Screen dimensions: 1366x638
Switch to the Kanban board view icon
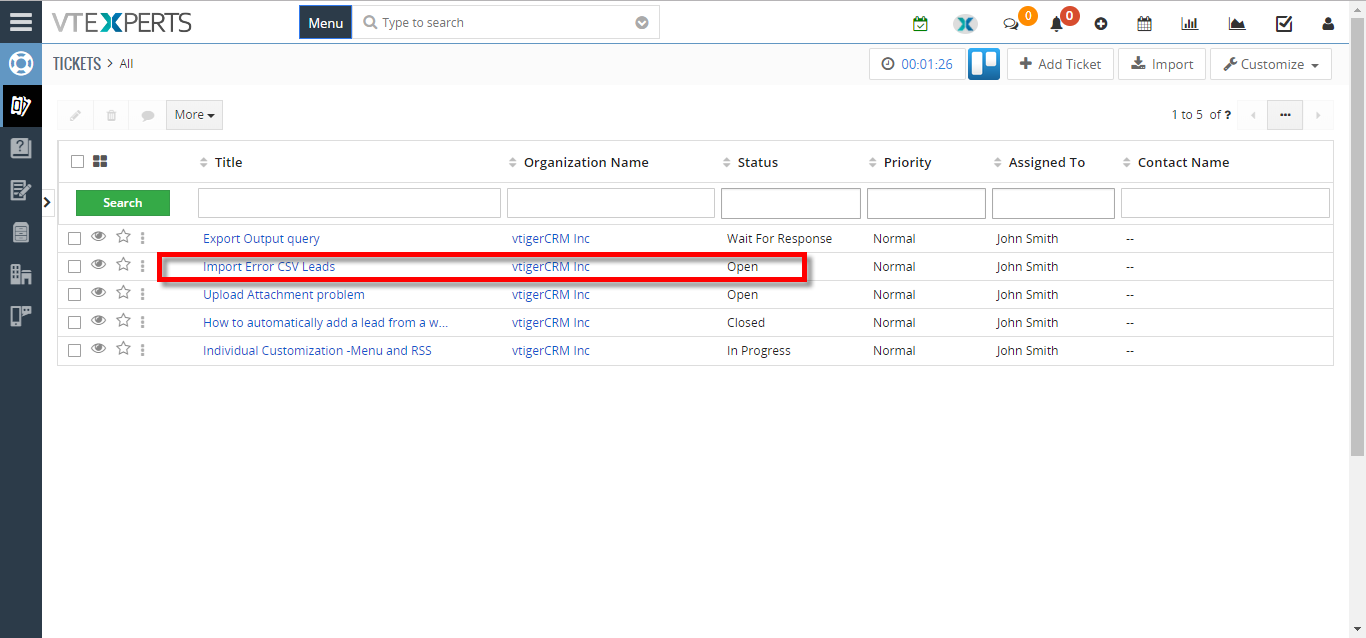(x=984, y=64)
